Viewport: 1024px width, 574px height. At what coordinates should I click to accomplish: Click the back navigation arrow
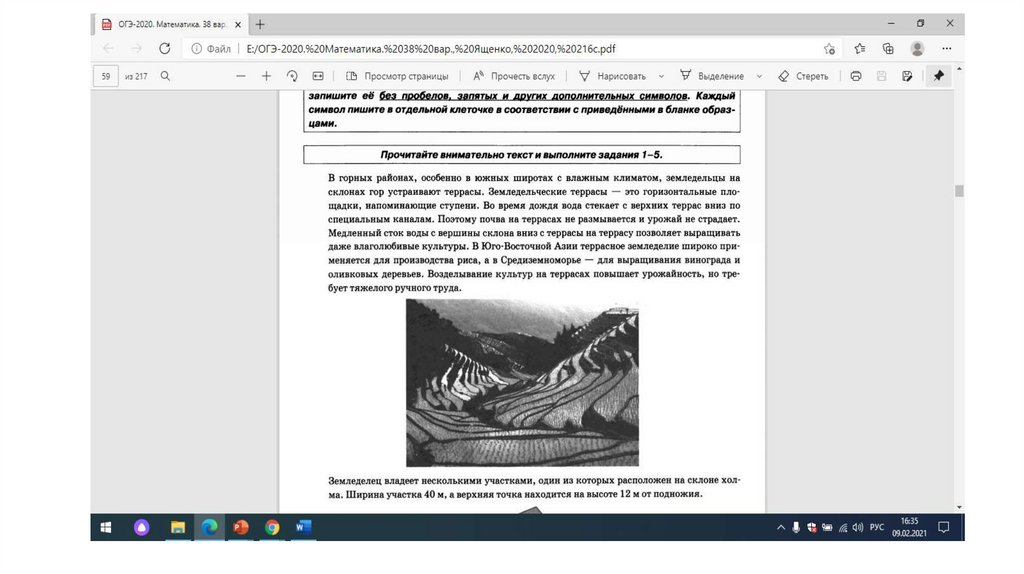(108, 49)
